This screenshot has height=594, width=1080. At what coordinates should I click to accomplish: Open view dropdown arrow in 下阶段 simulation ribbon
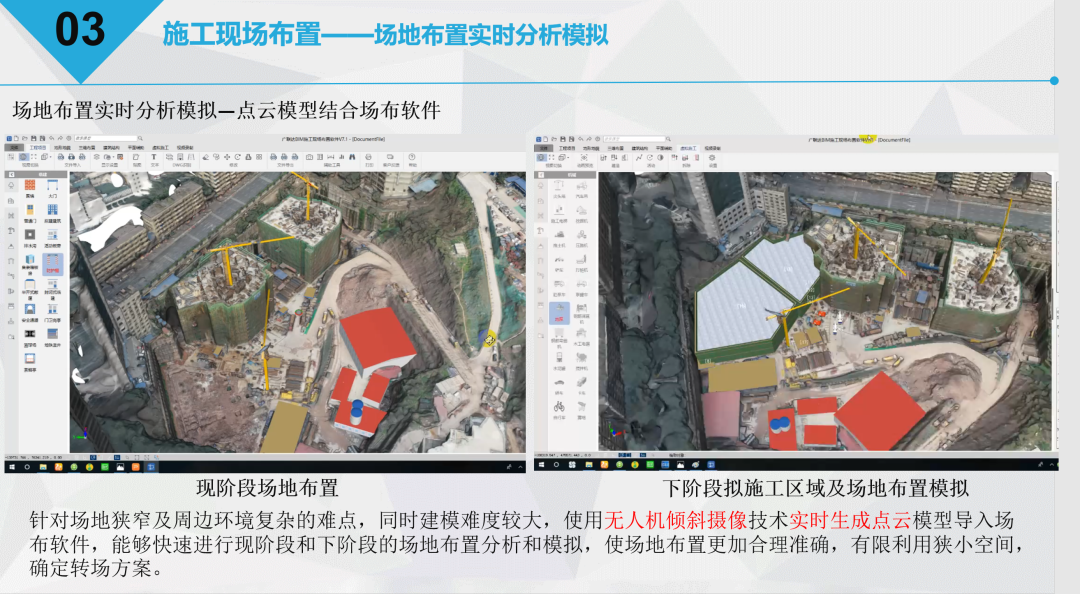568,158
